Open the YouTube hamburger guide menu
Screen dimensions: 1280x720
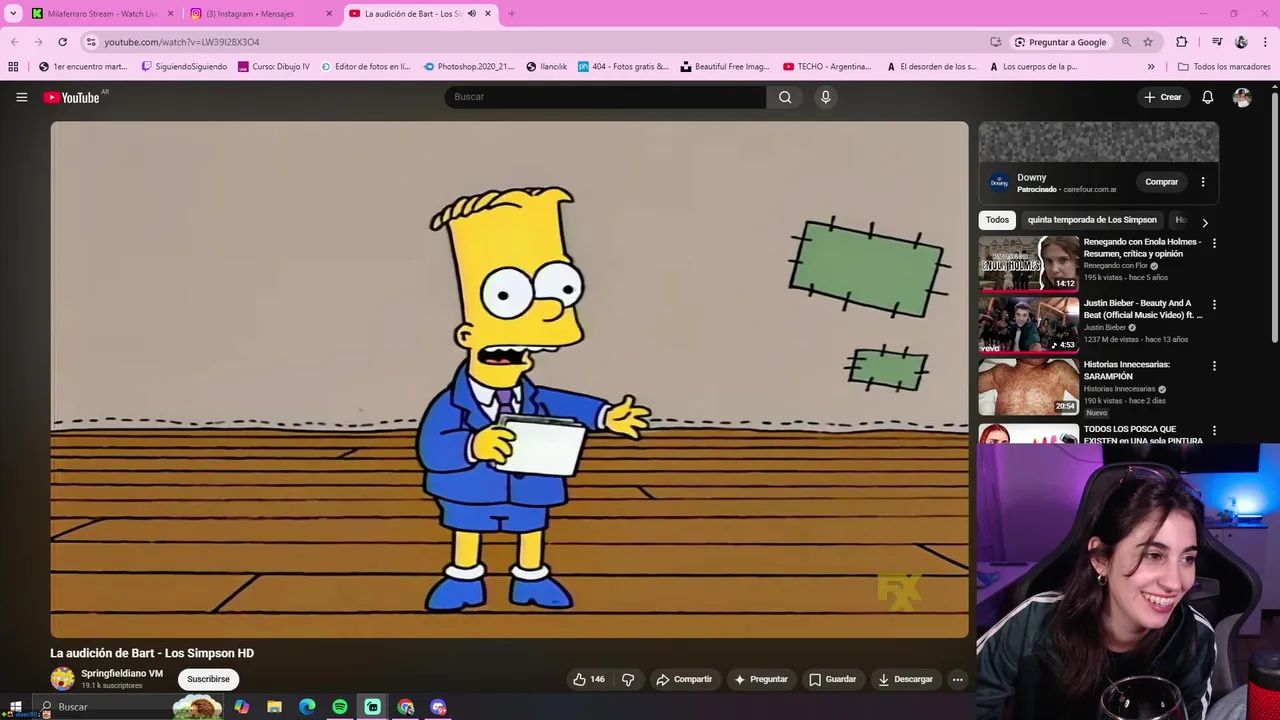(21, 97)
